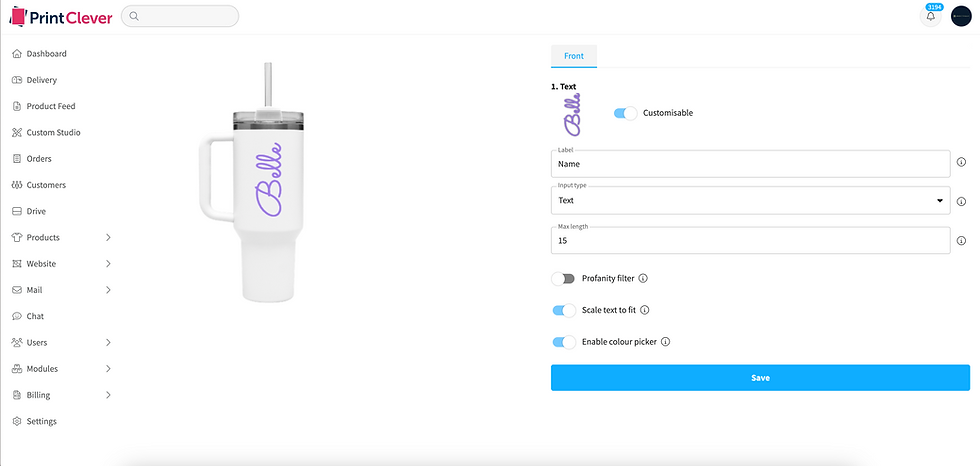Click the Delivery truck icon
The width and height of the screenshot is (980, 466).
click(x=17, y=80)
